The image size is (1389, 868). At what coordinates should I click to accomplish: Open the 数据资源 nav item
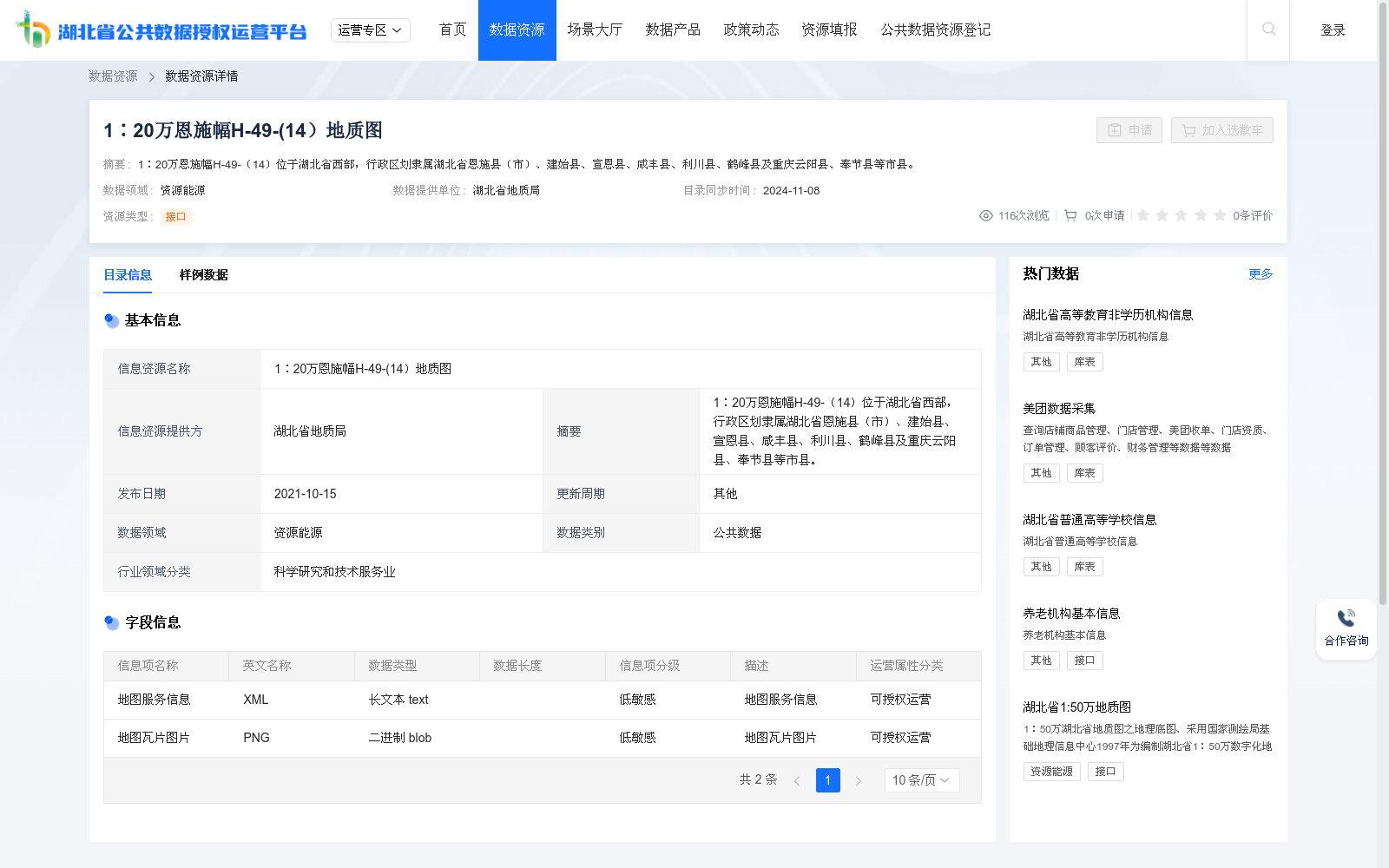[x=517, y=30]
